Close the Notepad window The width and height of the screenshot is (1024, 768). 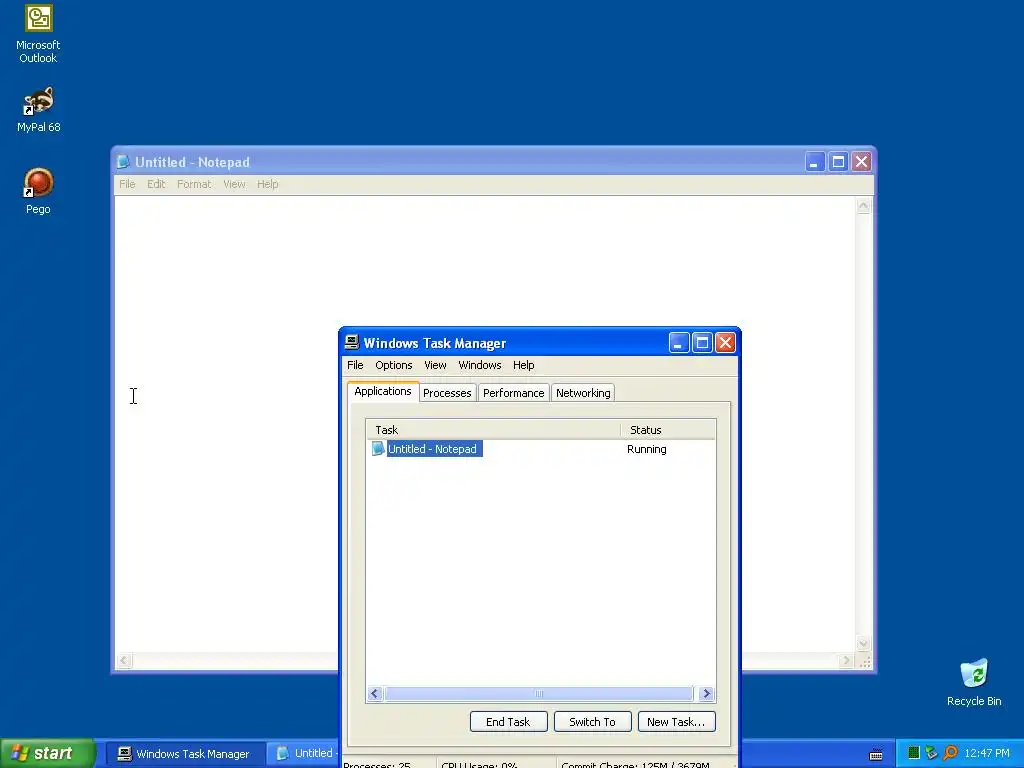[861, 161]
